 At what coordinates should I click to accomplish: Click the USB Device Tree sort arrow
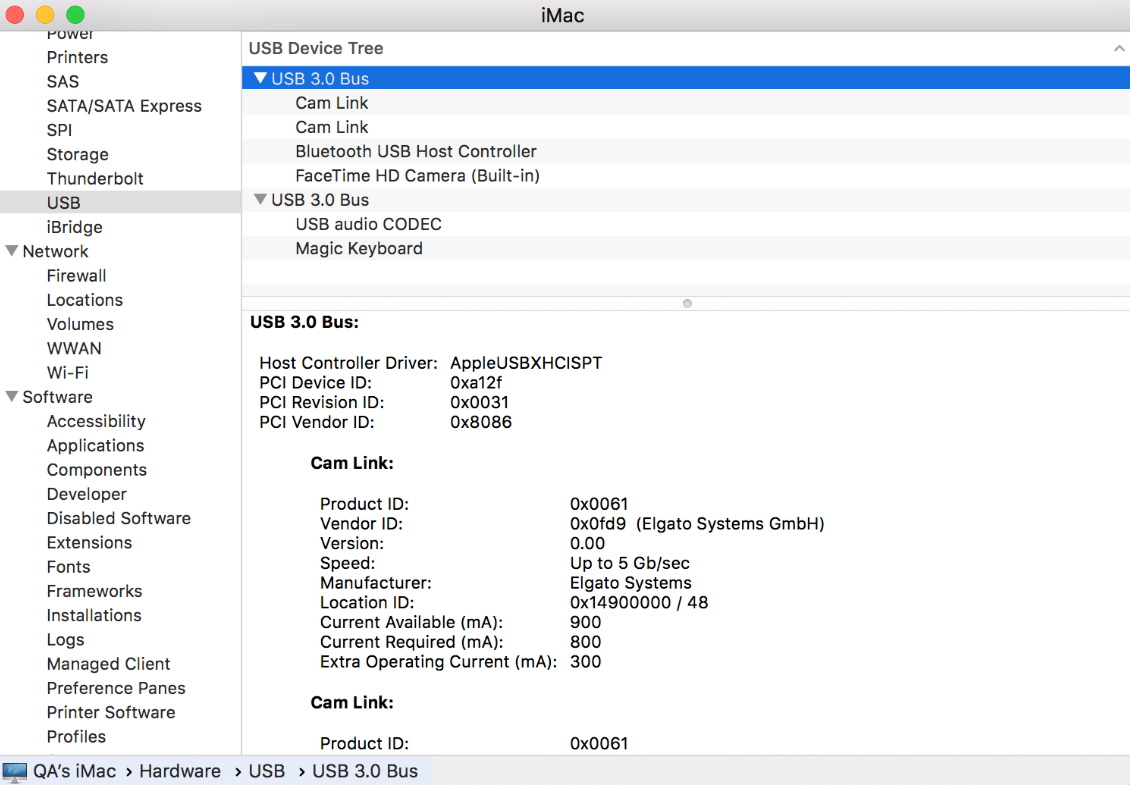pos(1118,48)
